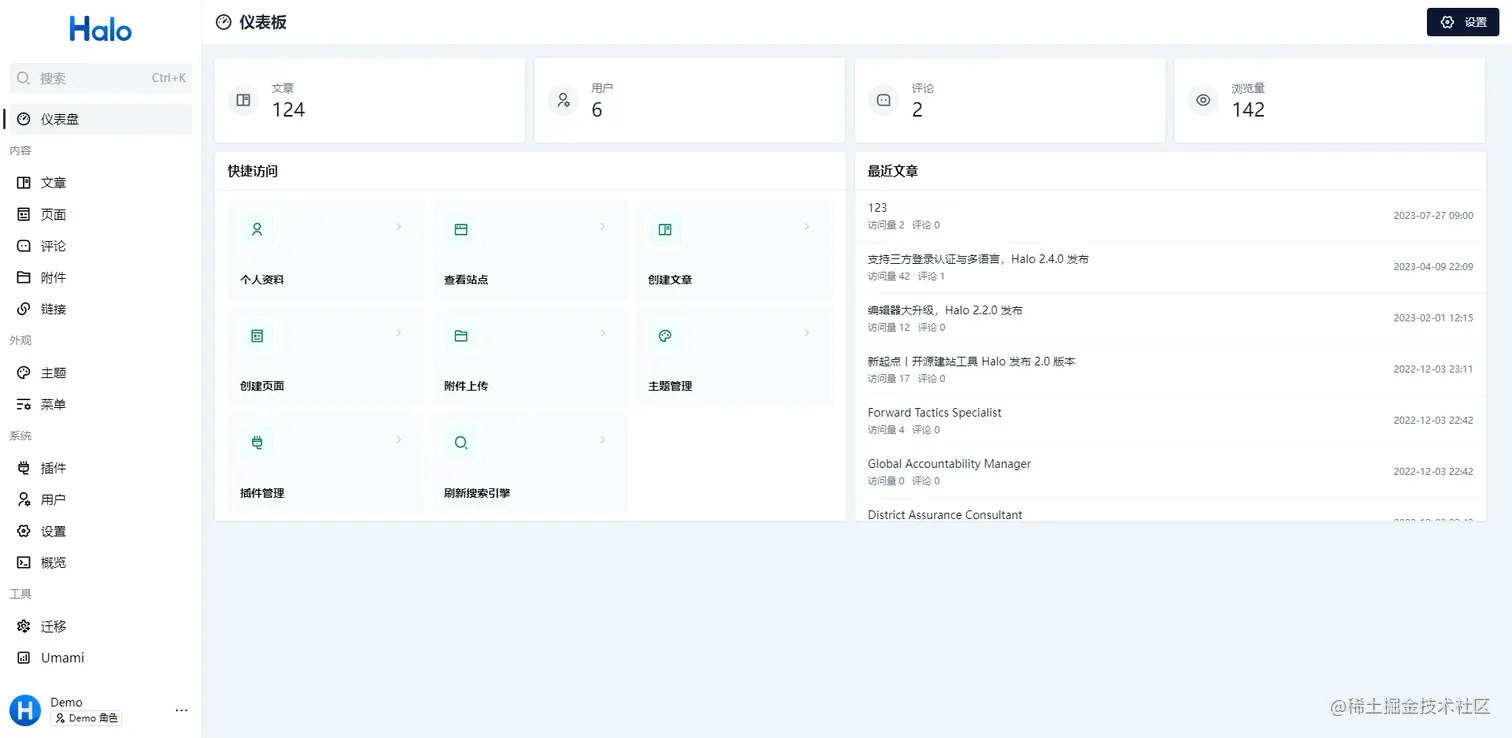The width and height of the screenshot is (1512, 738).
Task: Click the 仪表盘 dashboard gauge icon in sidebar
Action: click(24, 119)
